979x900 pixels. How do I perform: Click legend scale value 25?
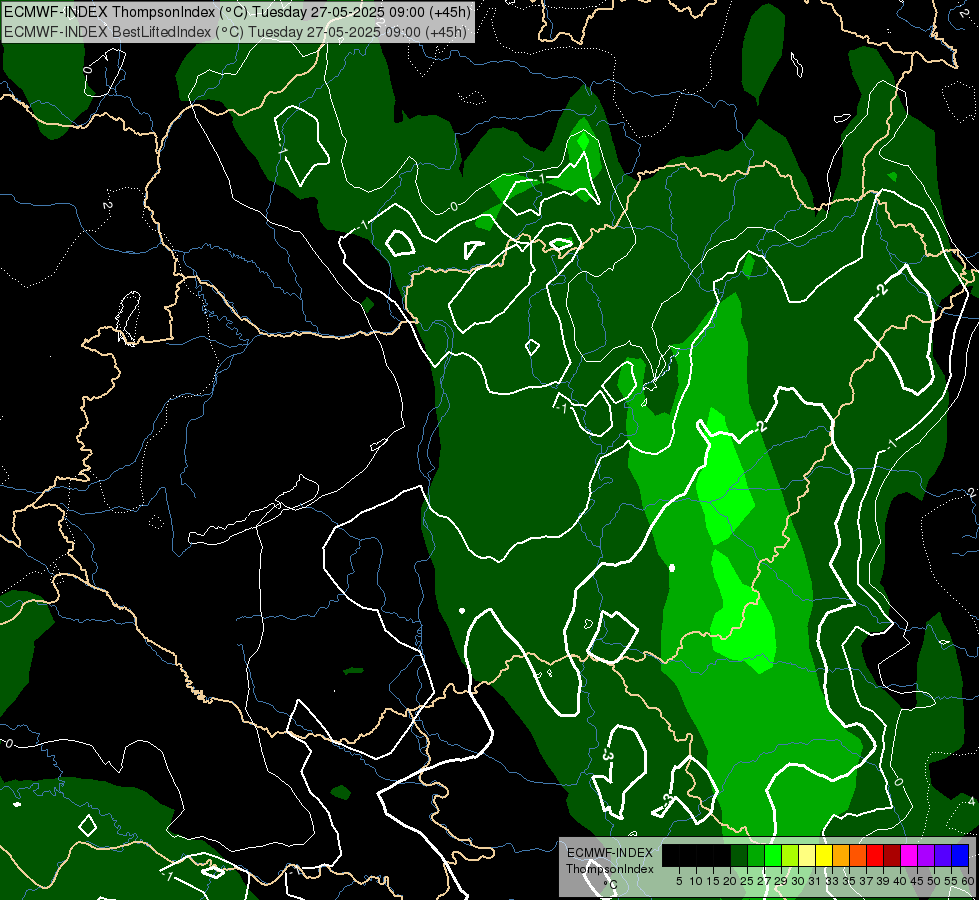[747, 881]
